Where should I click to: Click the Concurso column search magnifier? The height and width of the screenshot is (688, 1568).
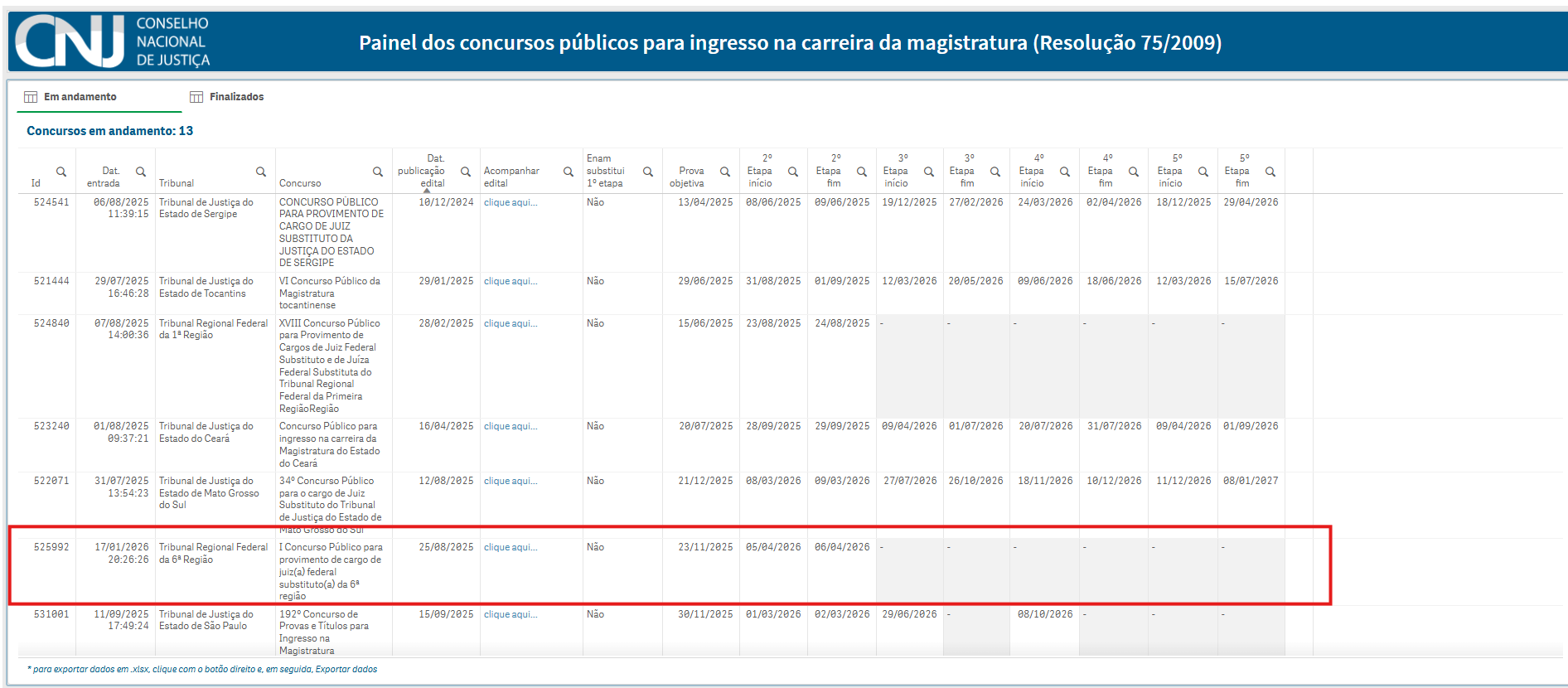tap(378, 172)
